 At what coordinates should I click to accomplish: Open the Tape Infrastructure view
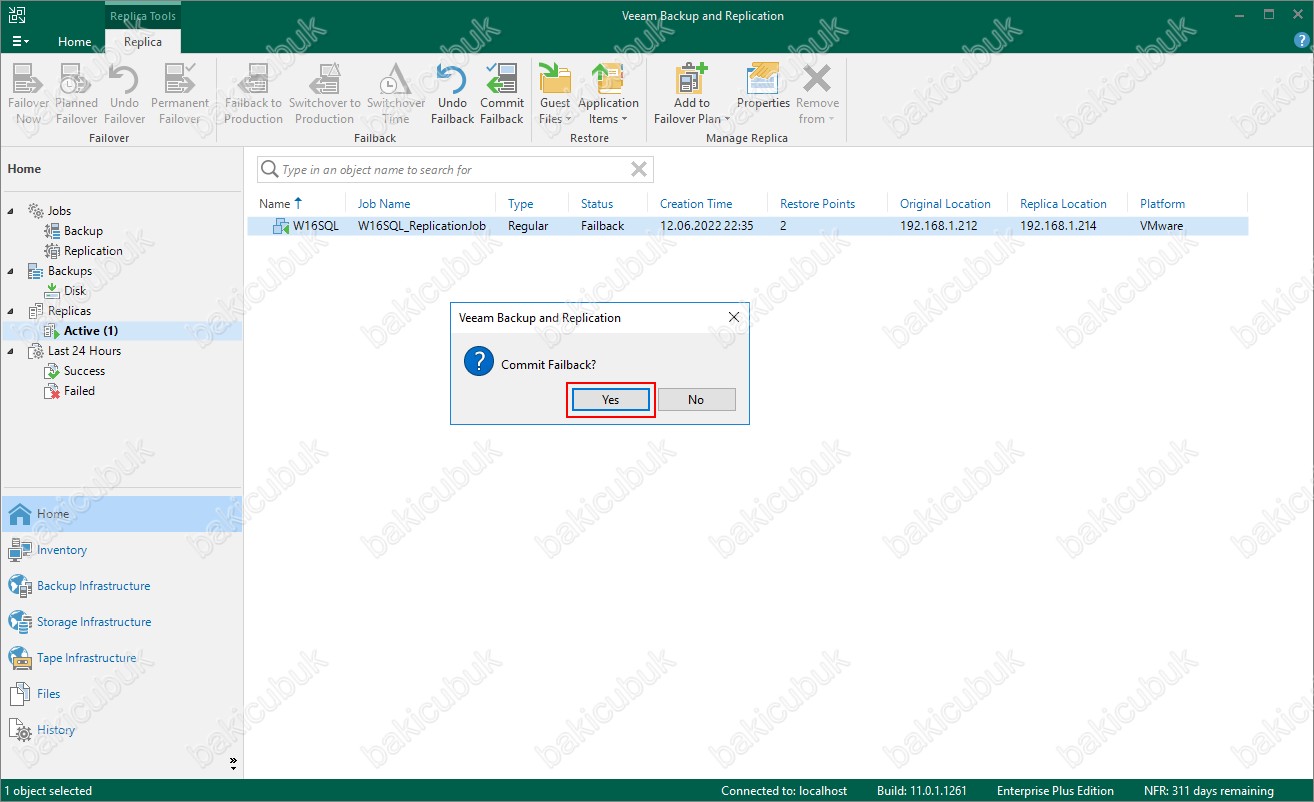[121, 658]
